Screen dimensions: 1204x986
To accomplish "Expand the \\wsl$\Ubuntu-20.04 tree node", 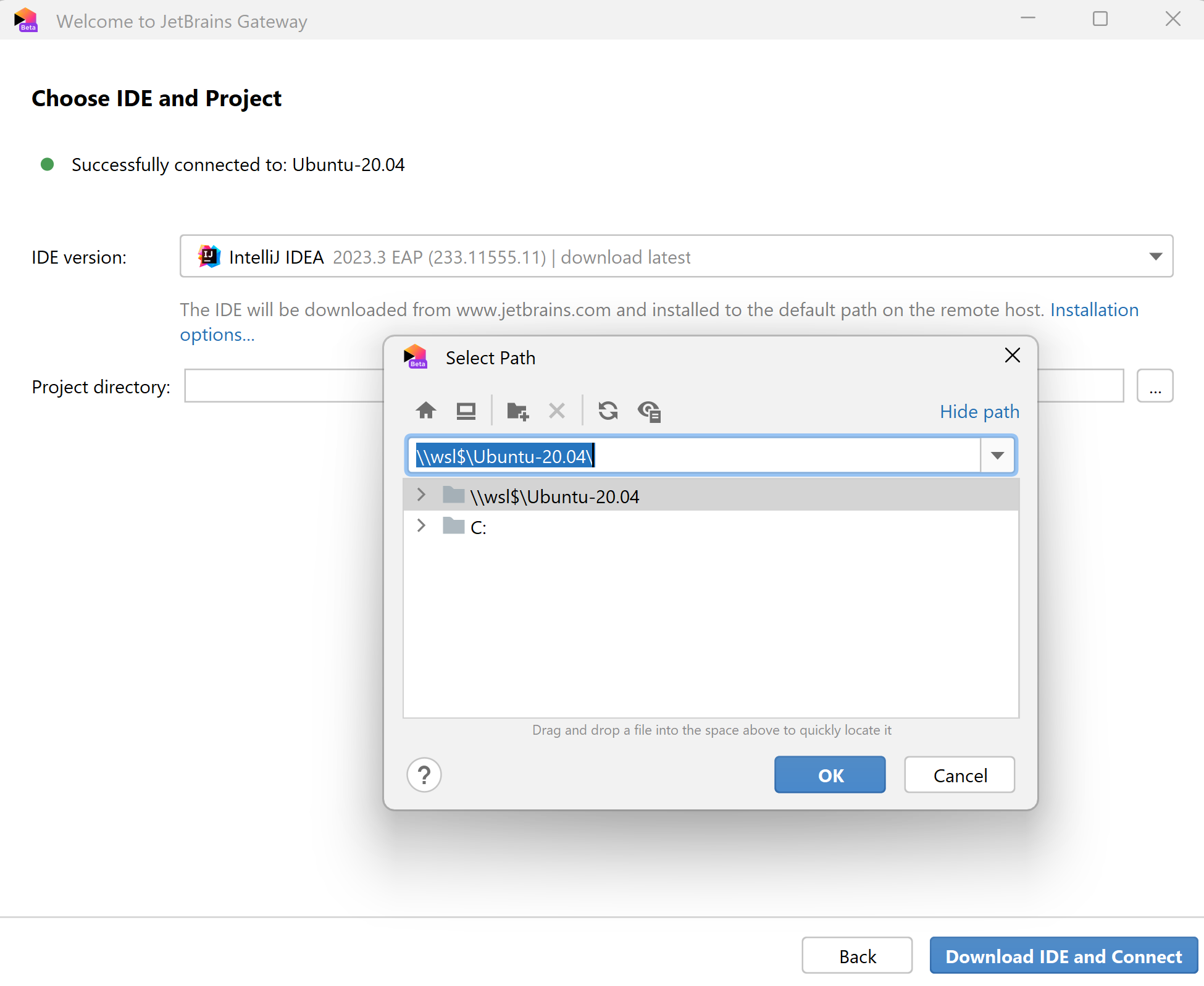I will (x=422, y=495).
